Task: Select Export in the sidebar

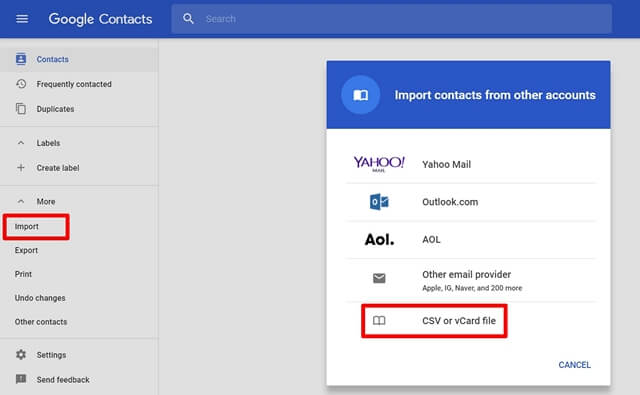Action: point(26,250)
